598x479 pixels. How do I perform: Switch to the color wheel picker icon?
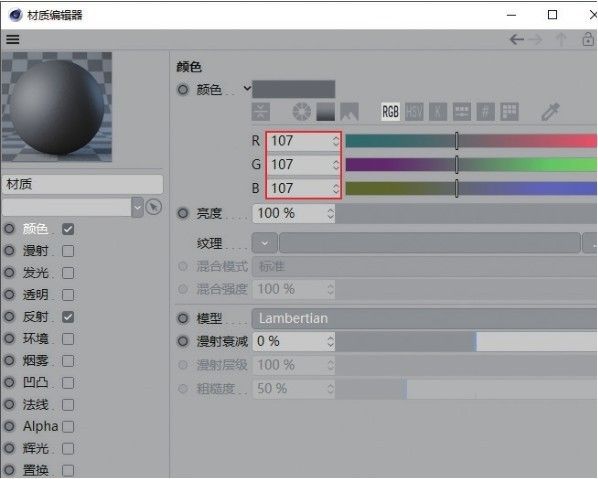[302, 112]
